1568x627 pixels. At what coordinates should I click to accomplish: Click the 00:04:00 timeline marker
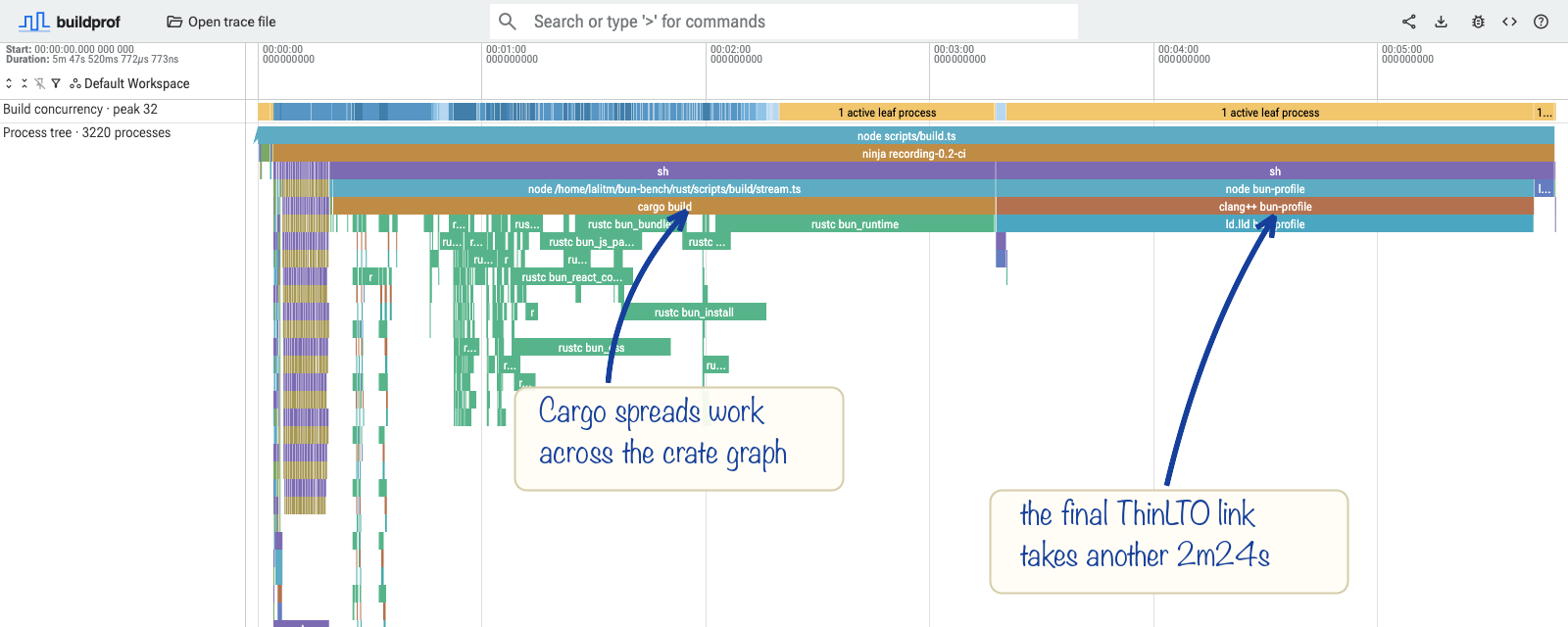coord(1184,54)
